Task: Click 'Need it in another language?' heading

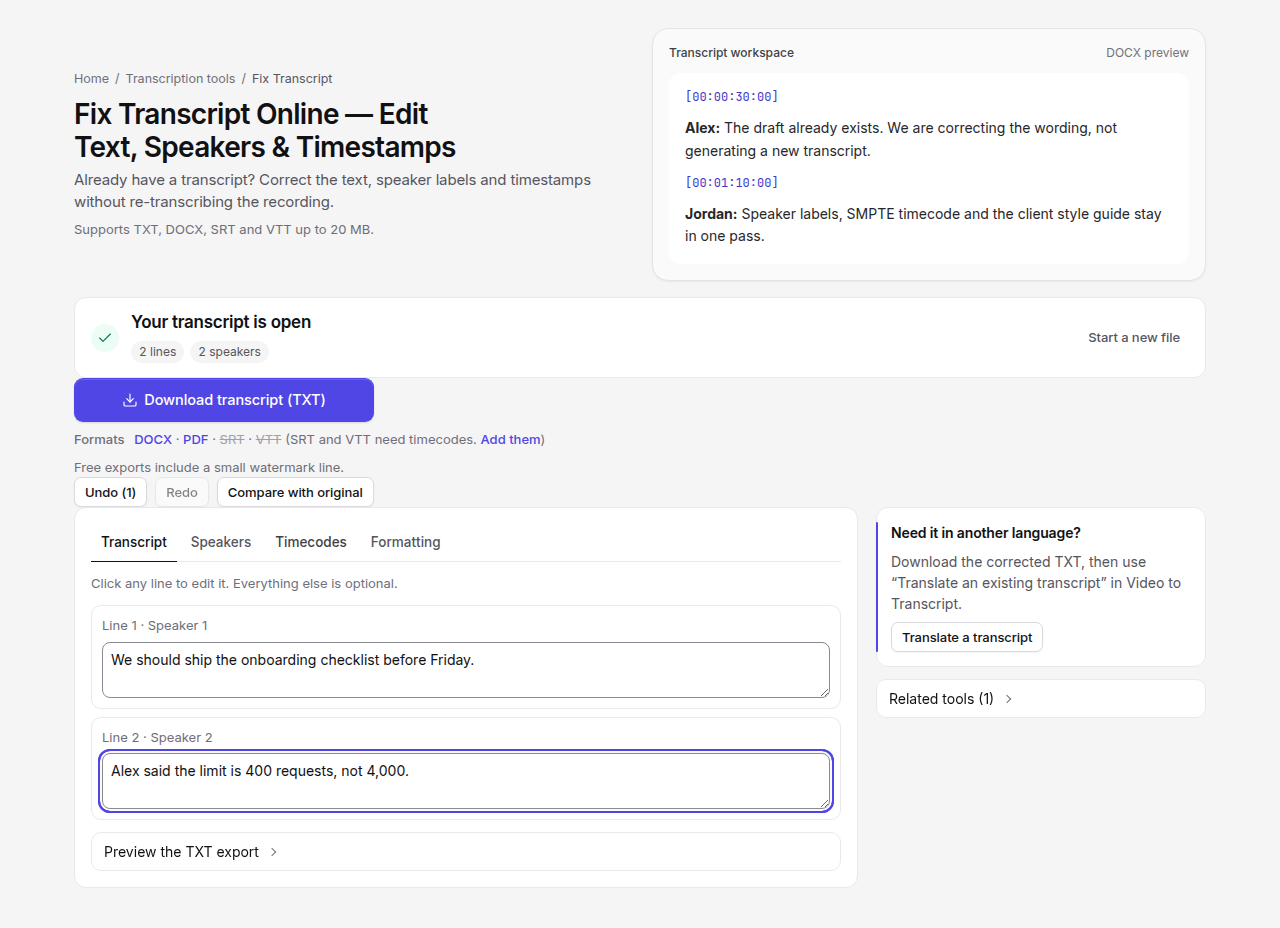Action: click(986, 533)
